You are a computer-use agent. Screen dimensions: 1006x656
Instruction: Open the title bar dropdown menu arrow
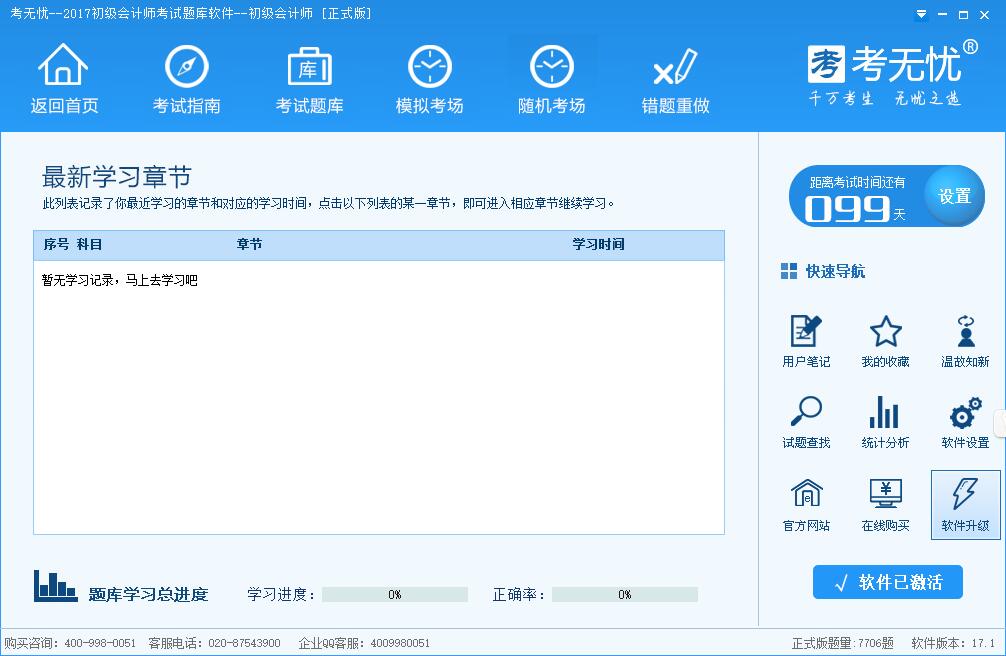[921, 14]
